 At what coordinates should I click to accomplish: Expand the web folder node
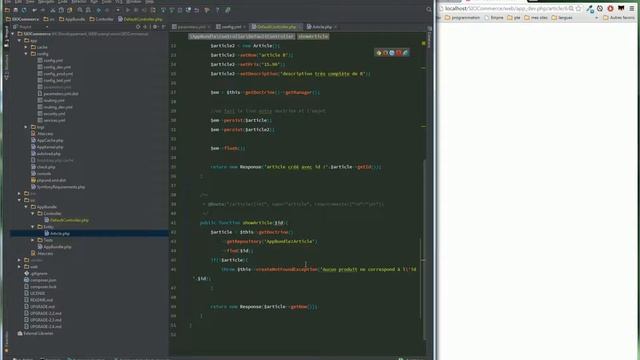click(20, 267)
